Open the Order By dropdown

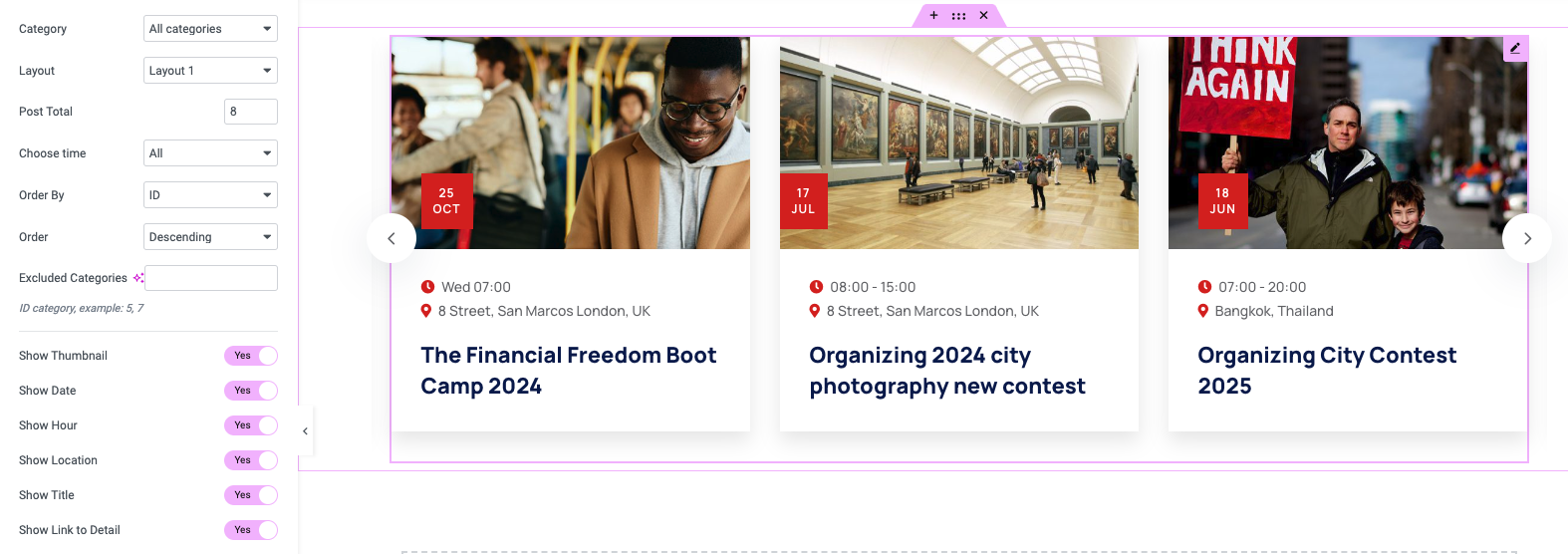pos(210,195)
